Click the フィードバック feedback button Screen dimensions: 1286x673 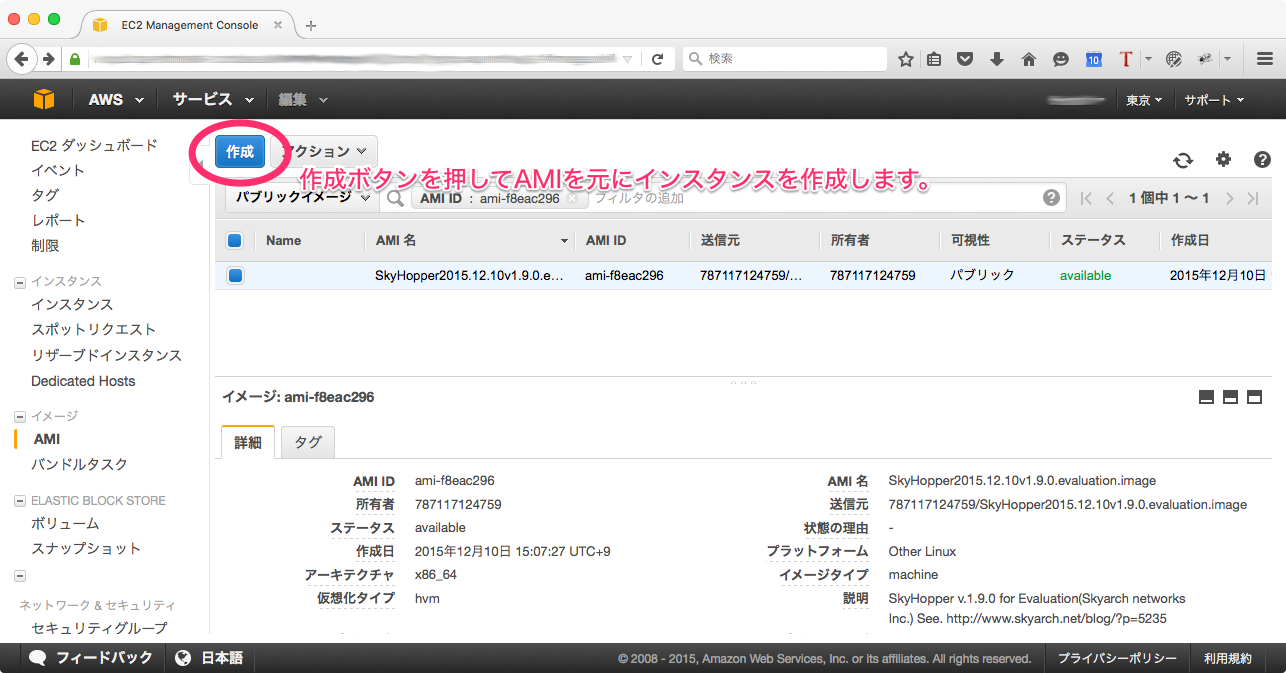(91, 658)
